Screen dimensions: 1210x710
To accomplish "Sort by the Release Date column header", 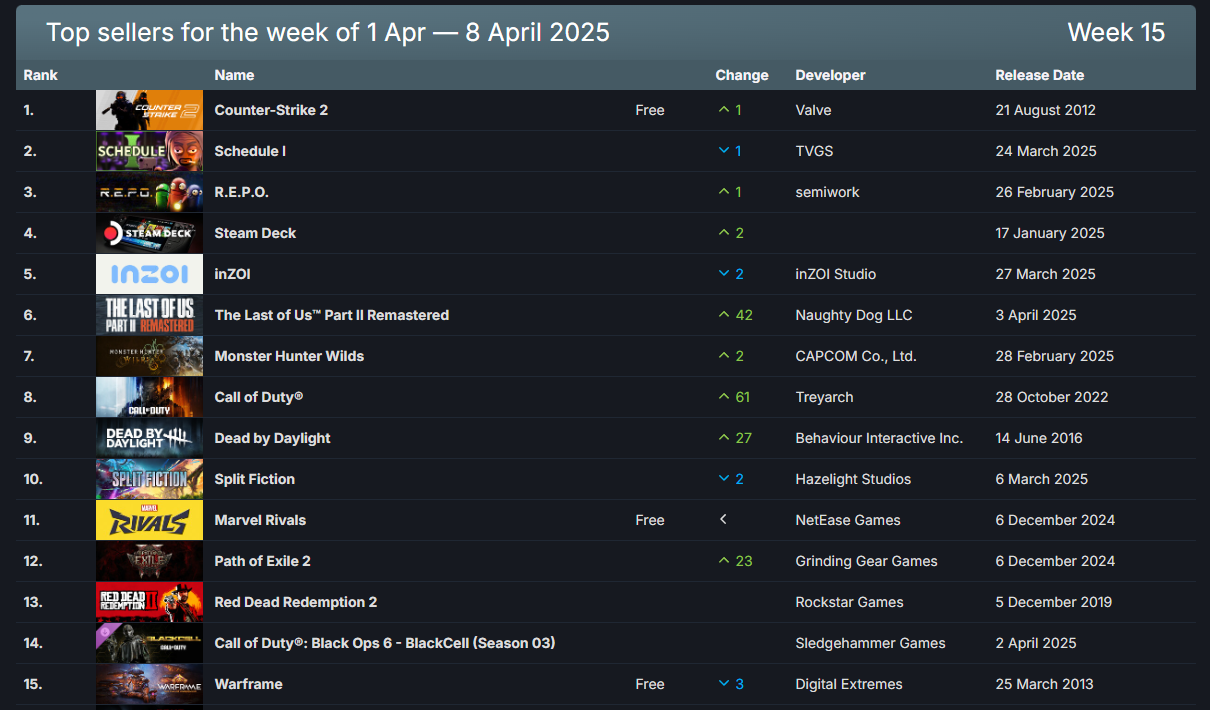I will pos(1040,75).
